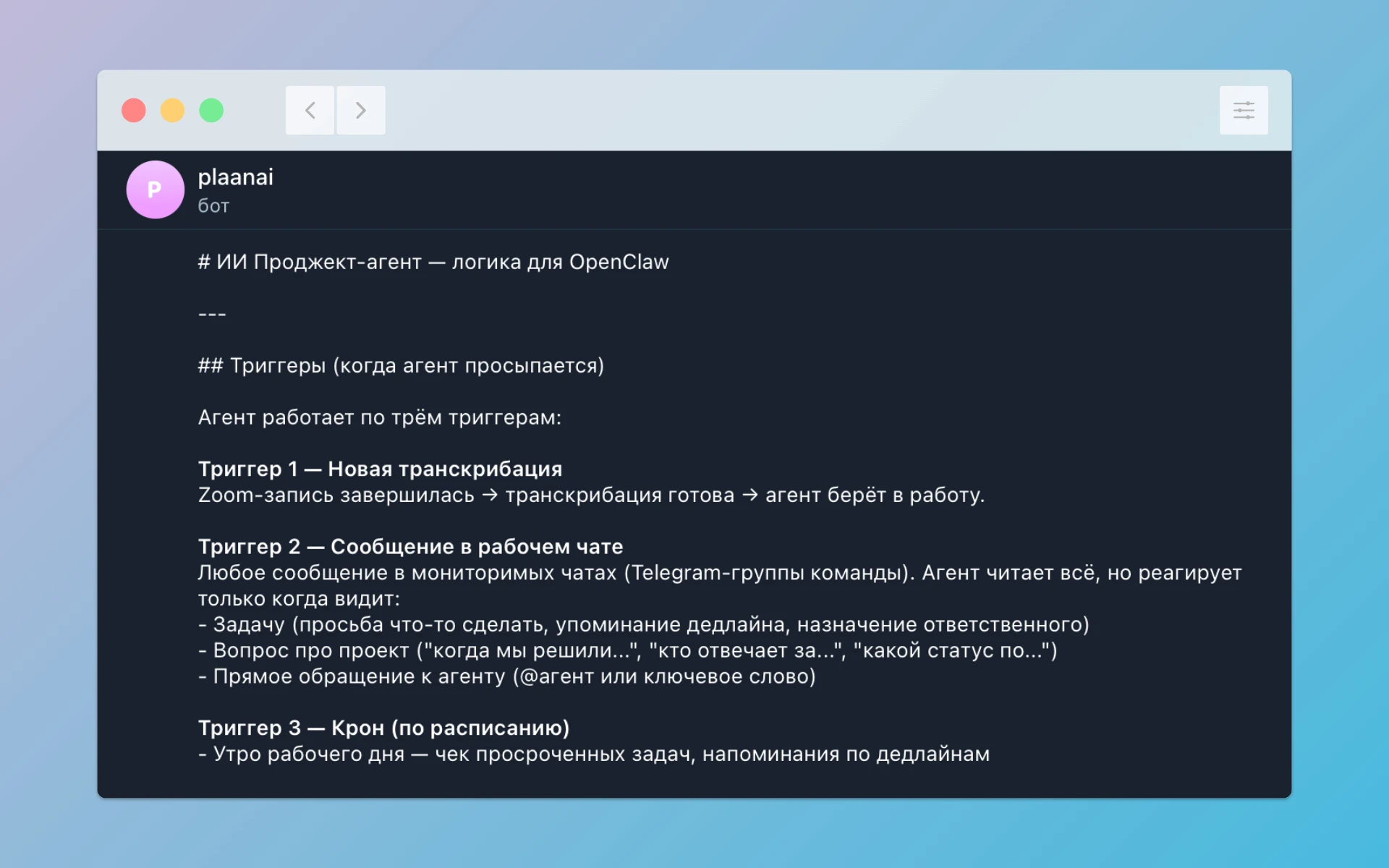
Task: Click the plaanai avatar circle
Action: pyautogui.click(x=155, y=190)
